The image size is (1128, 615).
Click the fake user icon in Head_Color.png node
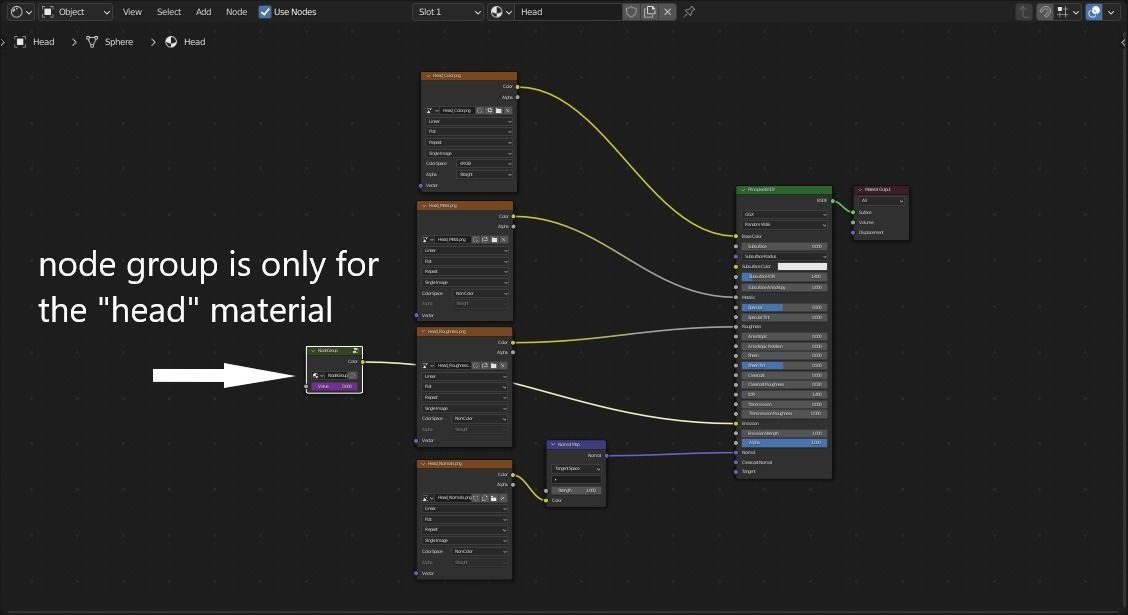(480, 111)
